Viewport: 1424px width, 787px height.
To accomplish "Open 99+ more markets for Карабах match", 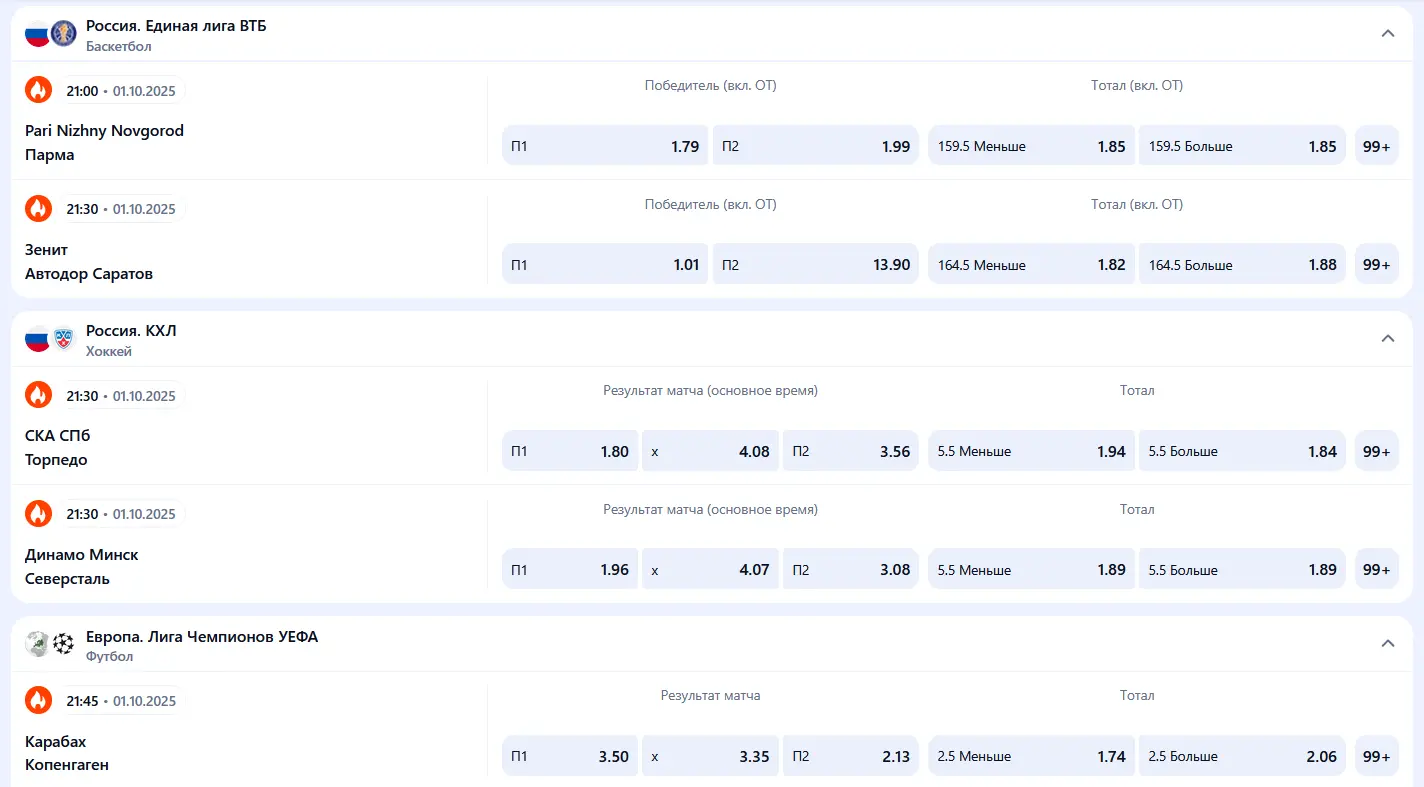I will coord(1376,756).
